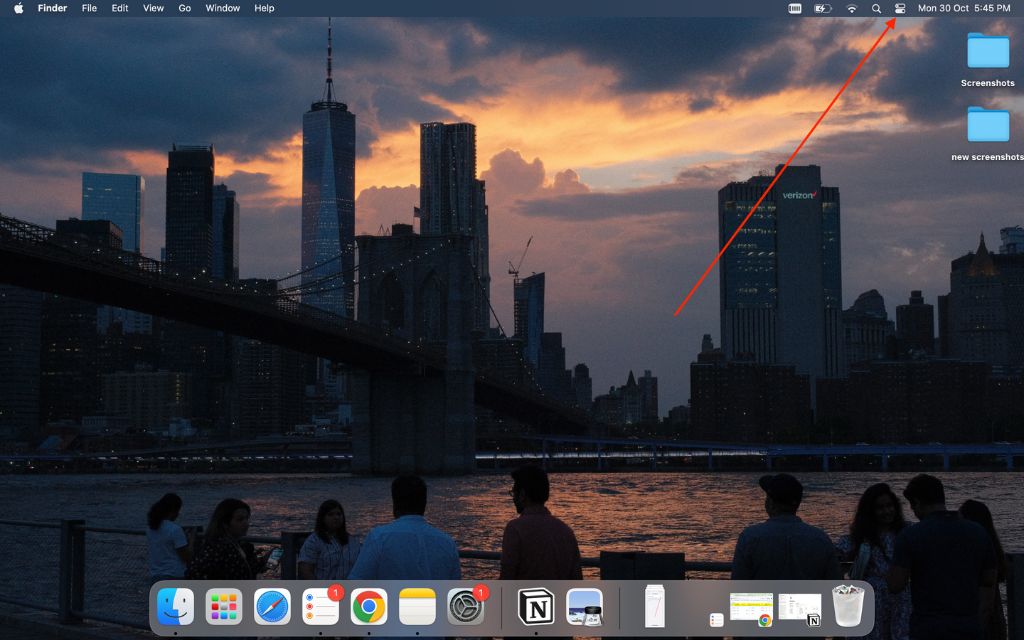Open Reminders app in the Dock

coord(320,606)
